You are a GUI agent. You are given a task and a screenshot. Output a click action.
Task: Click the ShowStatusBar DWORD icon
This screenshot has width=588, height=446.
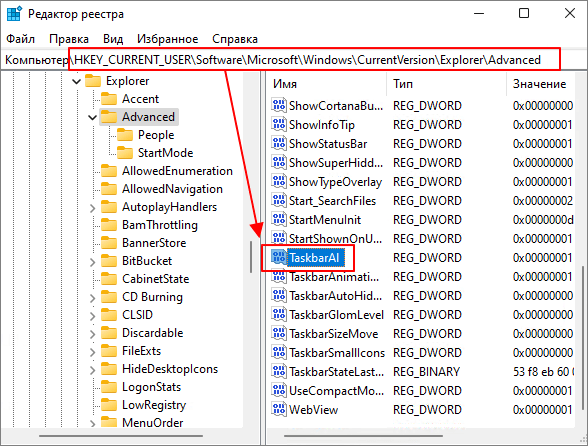click(x=279, y=144)
